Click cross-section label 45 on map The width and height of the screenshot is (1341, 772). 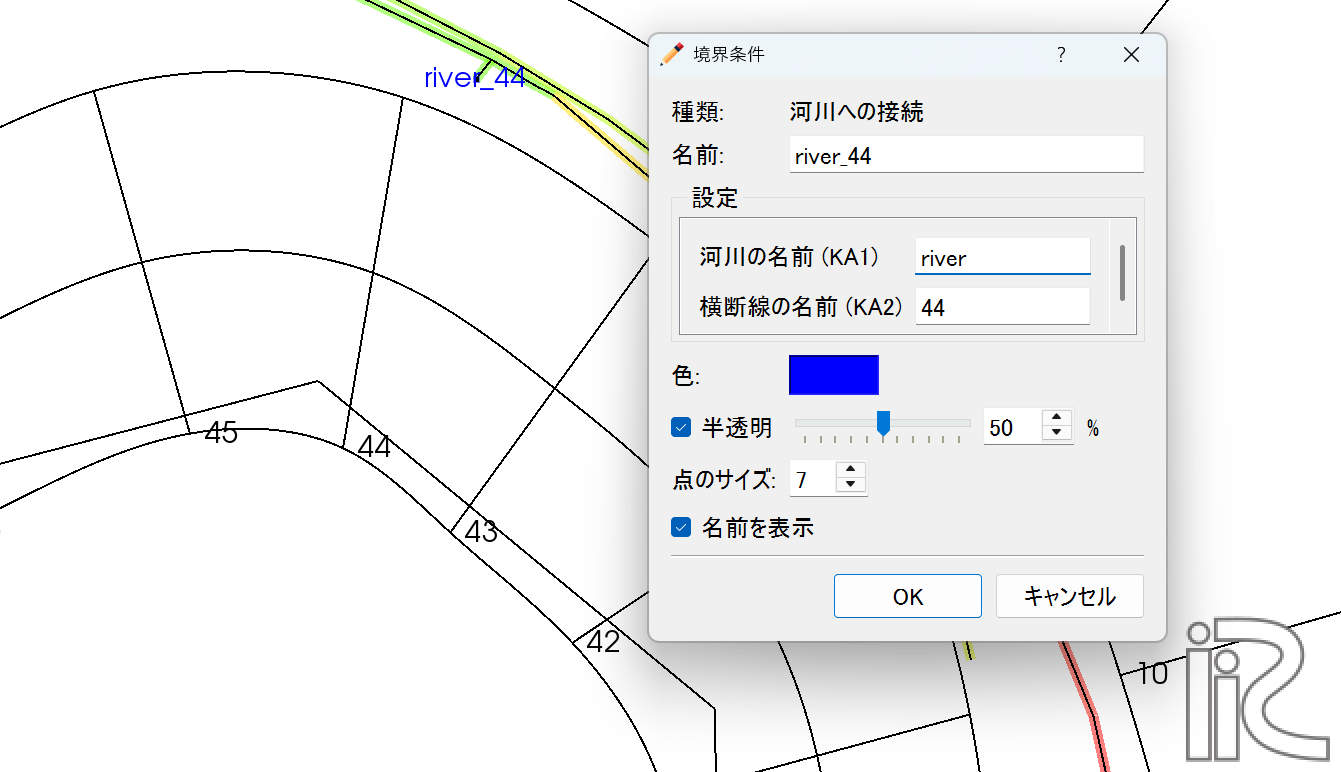221,432
